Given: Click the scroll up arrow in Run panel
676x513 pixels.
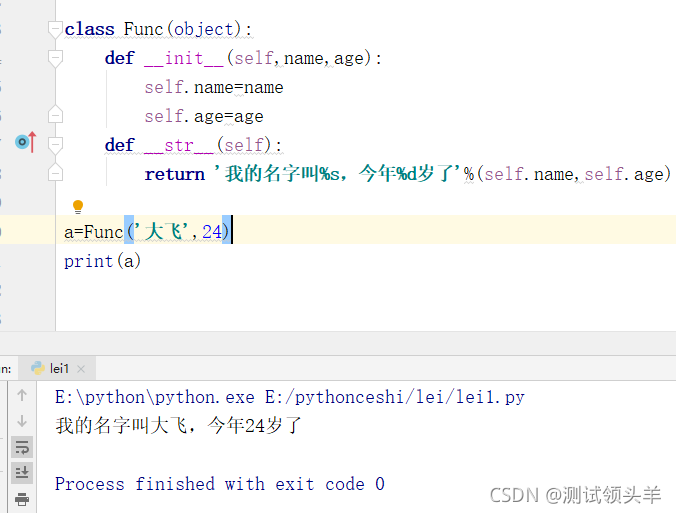Looking at the screenshot, I should (x=22, y=396).
